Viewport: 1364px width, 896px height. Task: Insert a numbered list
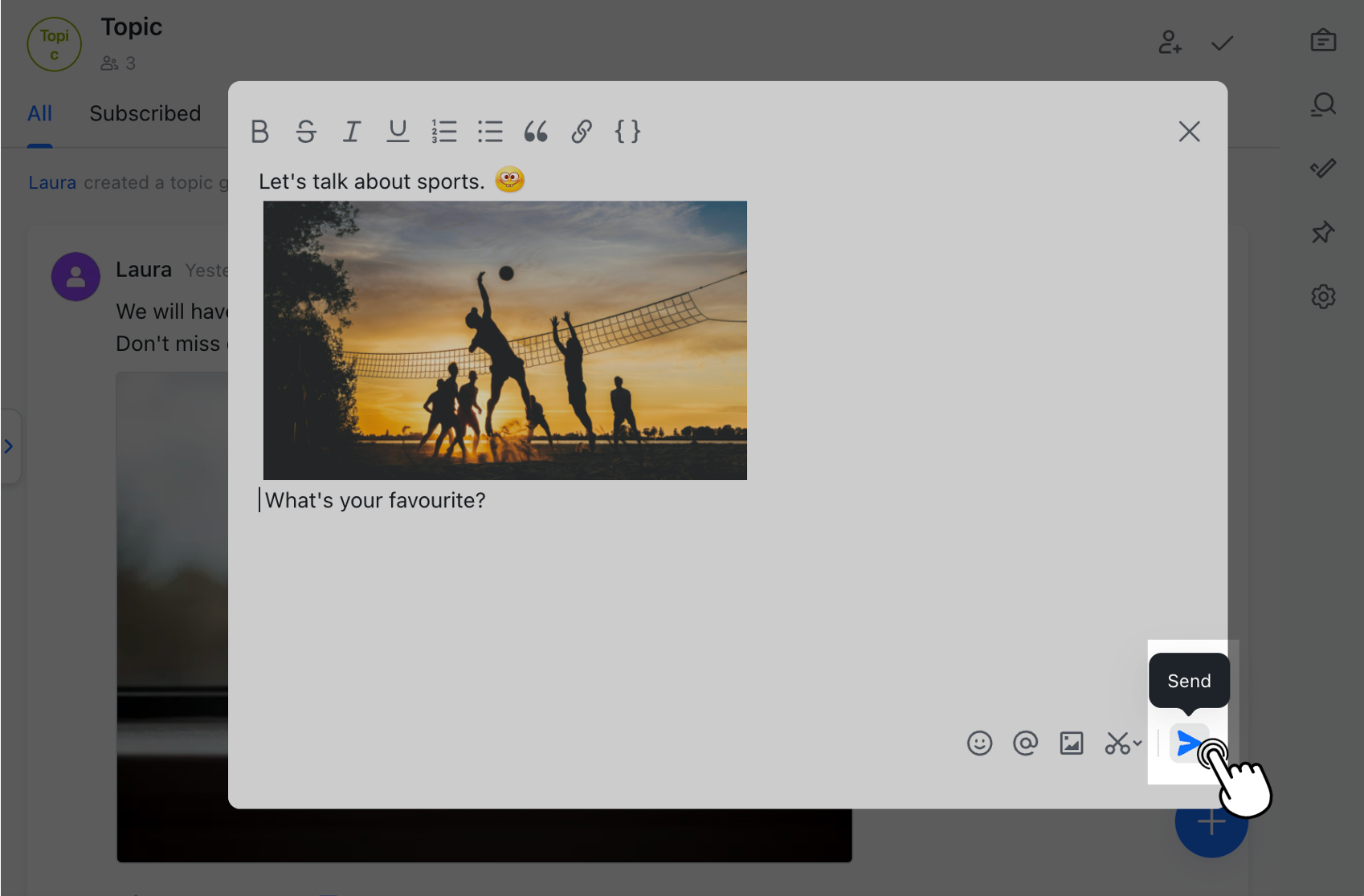pos(443,132)
